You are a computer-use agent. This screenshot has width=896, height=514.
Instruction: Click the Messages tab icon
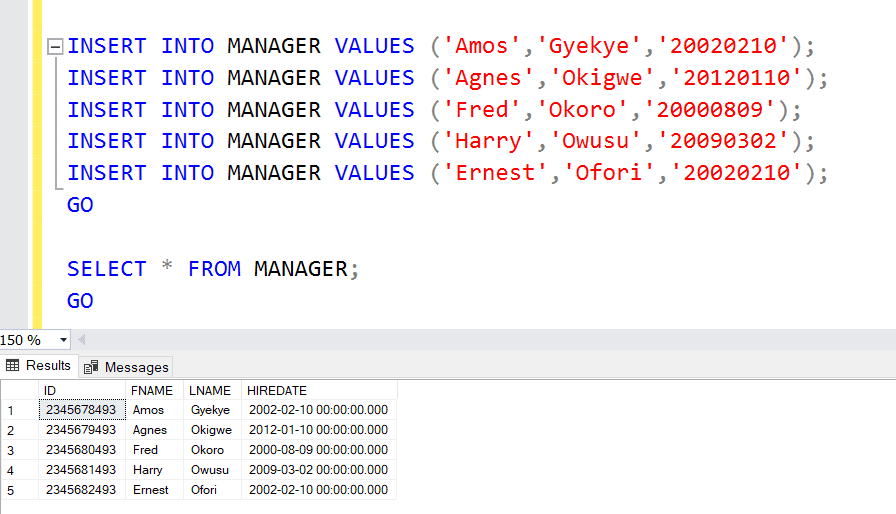tap(92, 367)
